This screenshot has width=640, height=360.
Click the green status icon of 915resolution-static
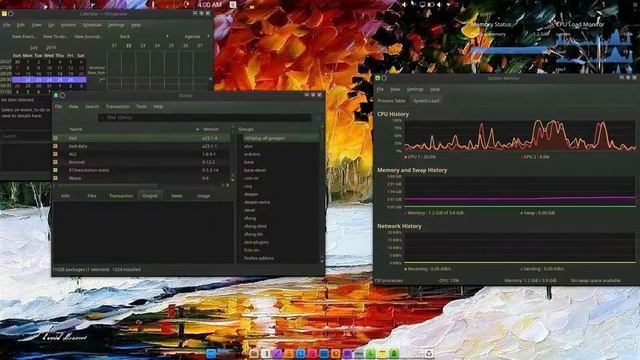pyautogui.click(x=56, y=170)
